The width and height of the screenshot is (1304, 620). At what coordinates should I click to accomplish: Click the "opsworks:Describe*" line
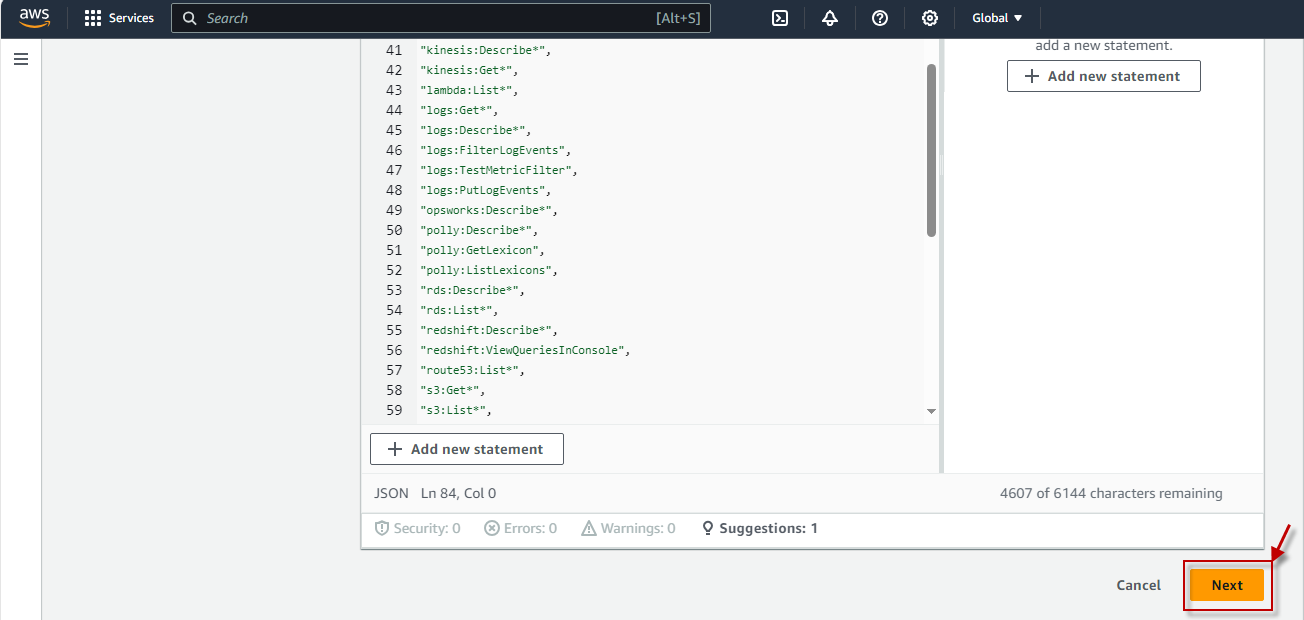click(x=489, y=210)
